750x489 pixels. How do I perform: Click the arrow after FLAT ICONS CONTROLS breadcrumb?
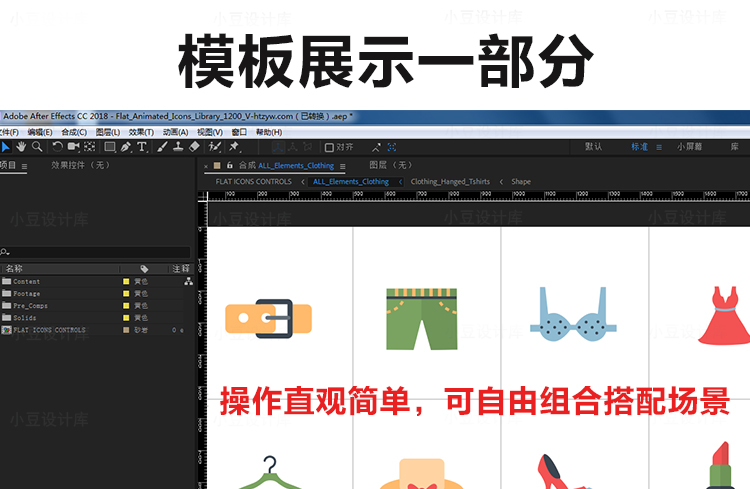[303, 182]
